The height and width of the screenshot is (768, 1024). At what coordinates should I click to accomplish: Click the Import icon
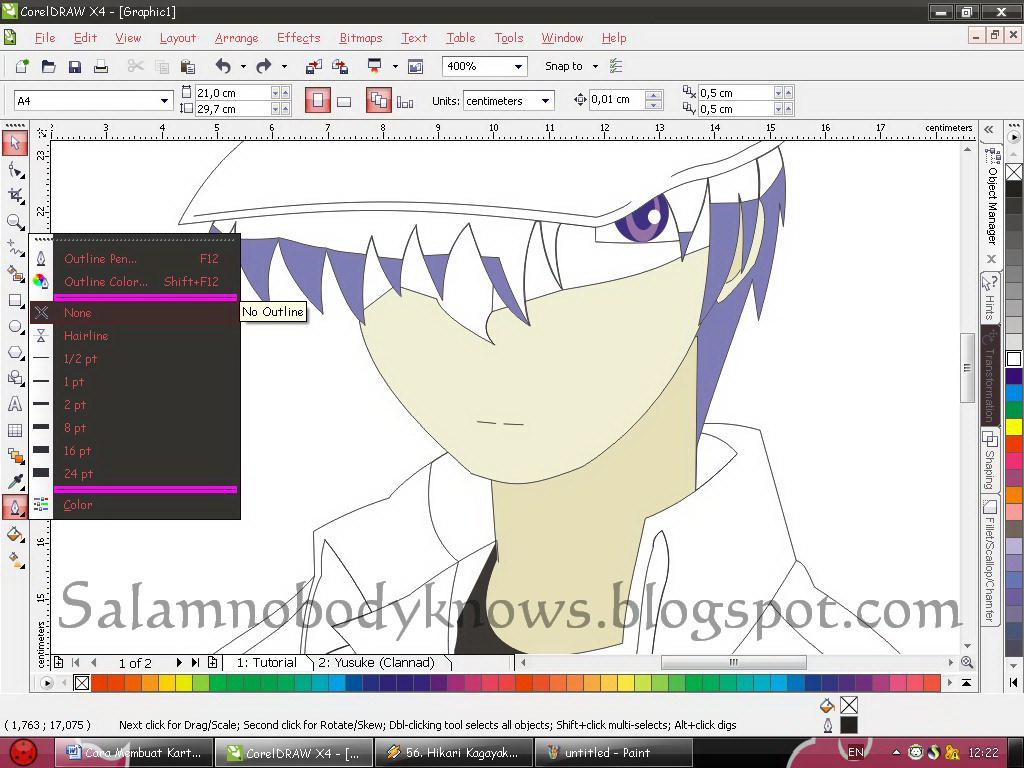coord(313,66)
